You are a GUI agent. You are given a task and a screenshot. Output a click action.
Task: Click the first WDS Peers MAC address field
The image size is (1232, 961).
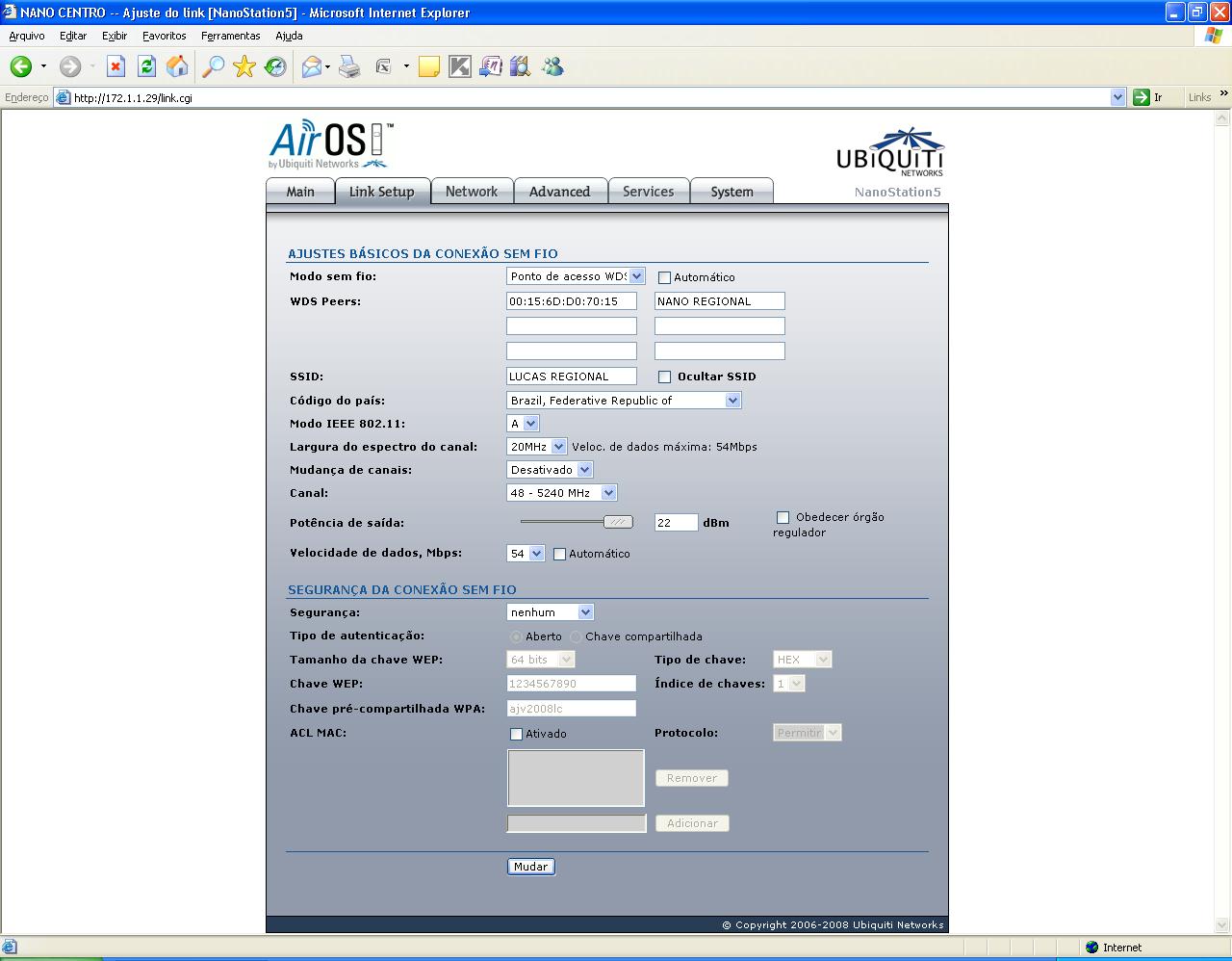click(572, 301)
